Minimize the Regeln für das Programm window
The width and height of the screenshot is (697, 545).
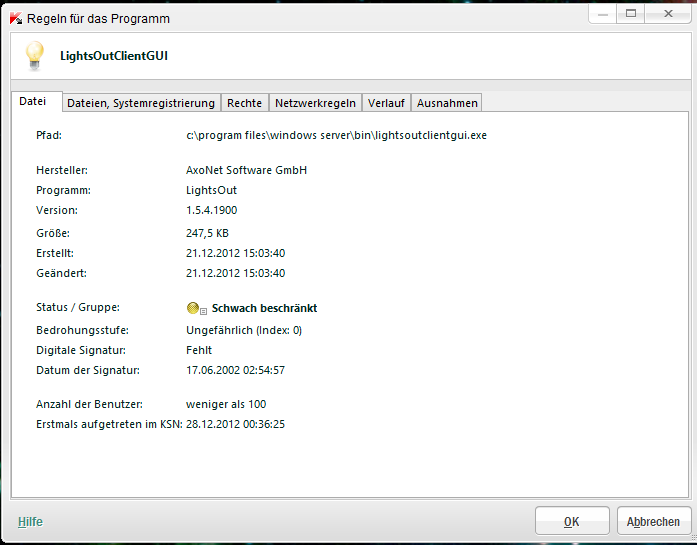(x=603, y=14)
